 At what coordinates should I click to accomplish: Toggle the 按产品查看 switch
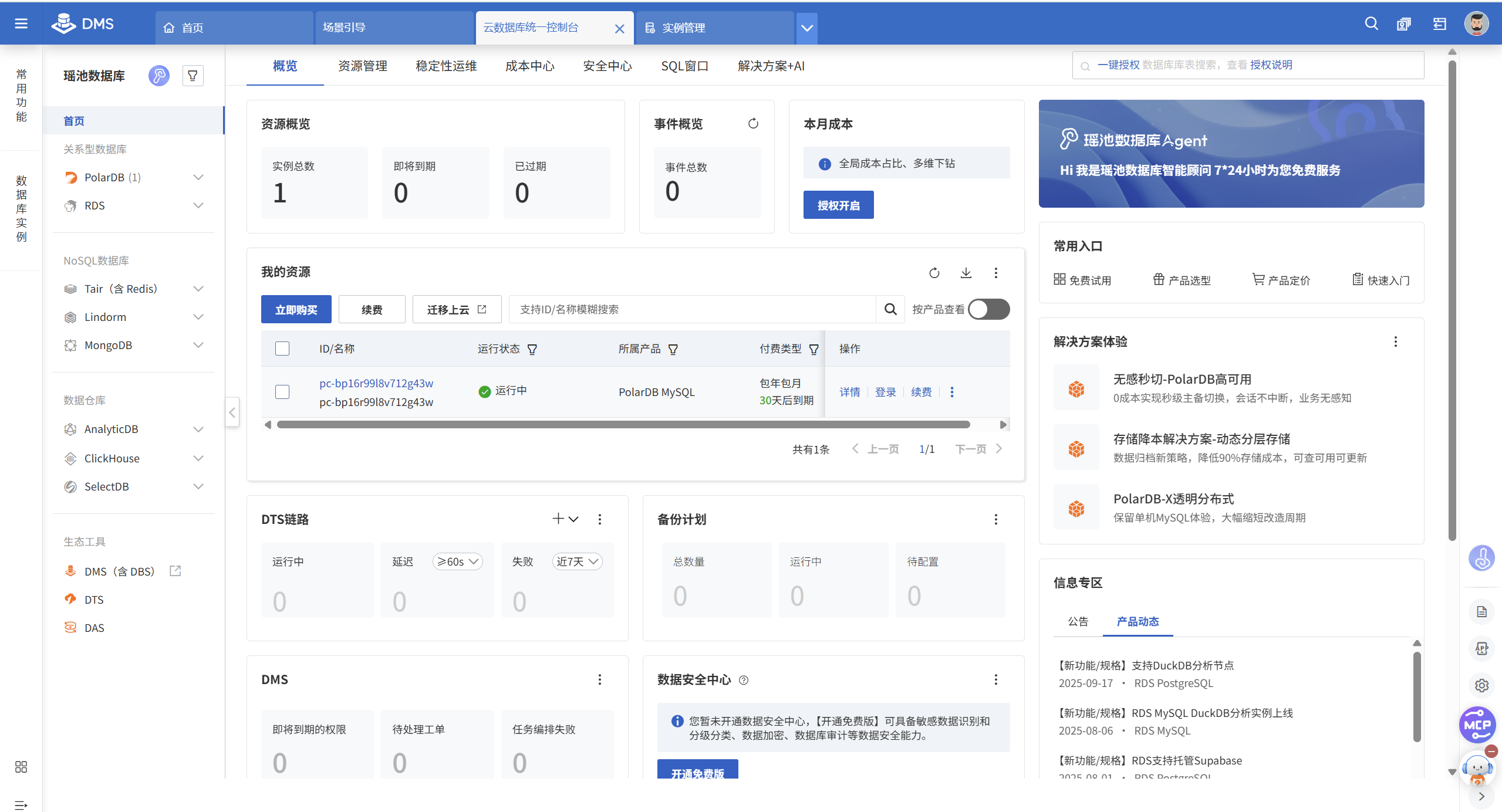pos(989,309)
